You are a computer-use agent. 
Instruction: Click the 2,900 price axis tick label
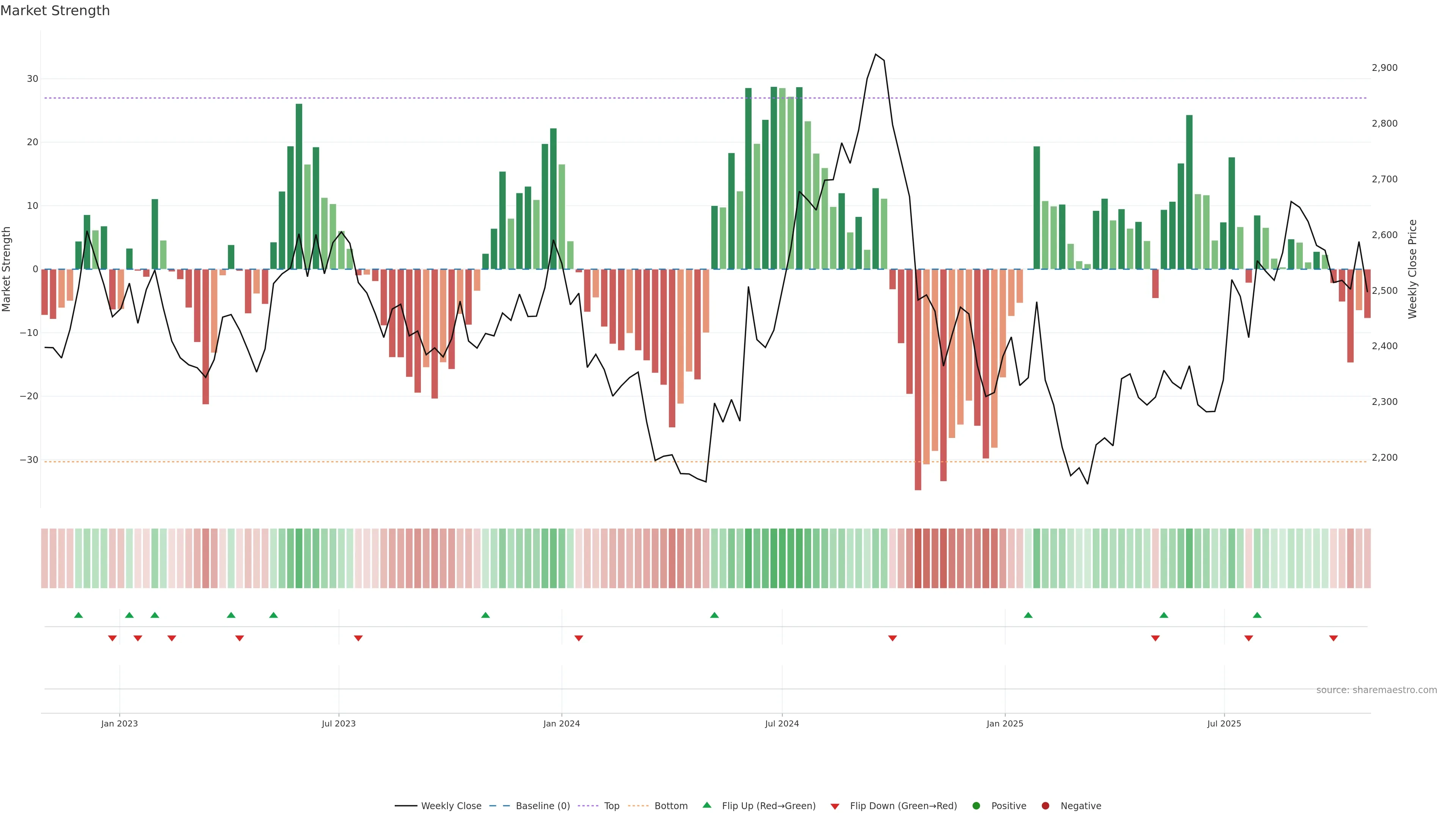tap(1384, 68)
